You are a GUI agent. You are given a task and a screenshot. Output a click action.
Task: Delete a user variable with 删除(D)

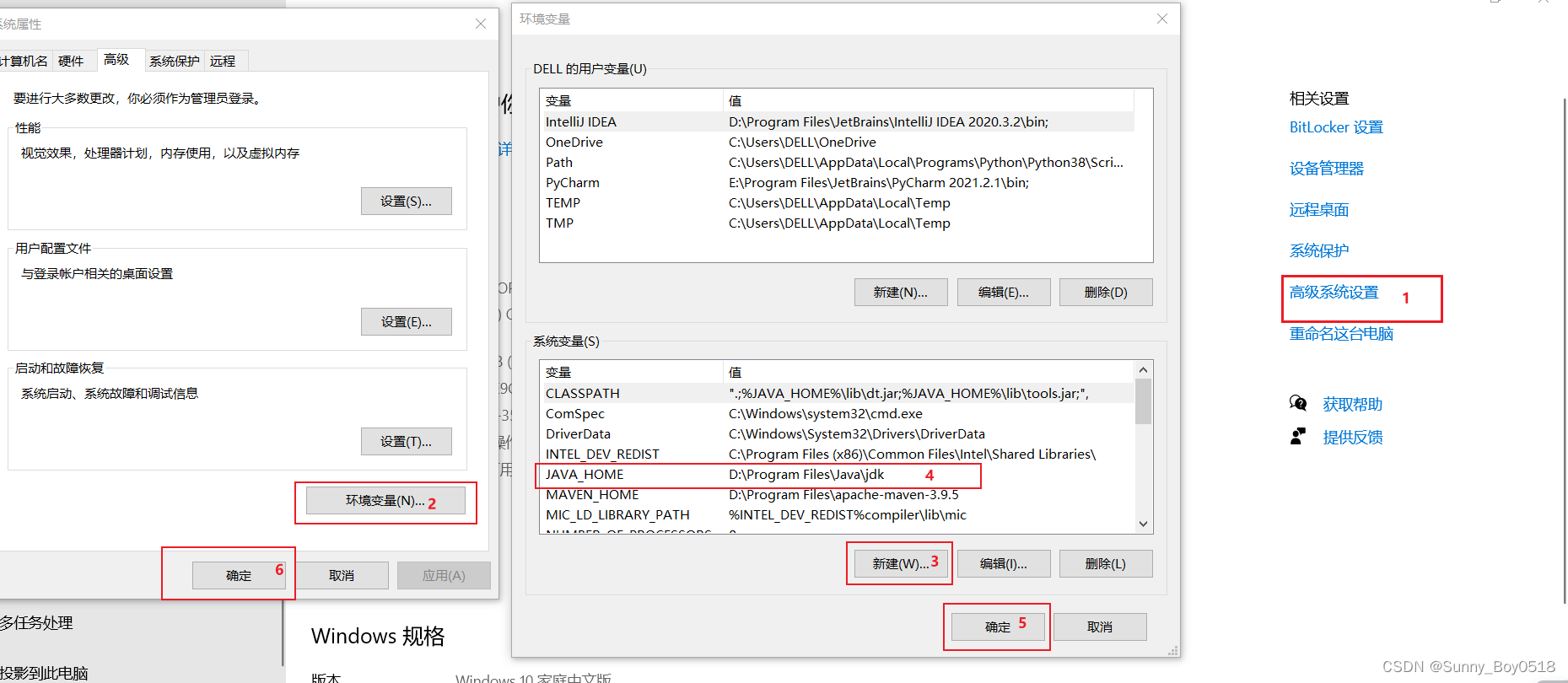click(1106, 292)
